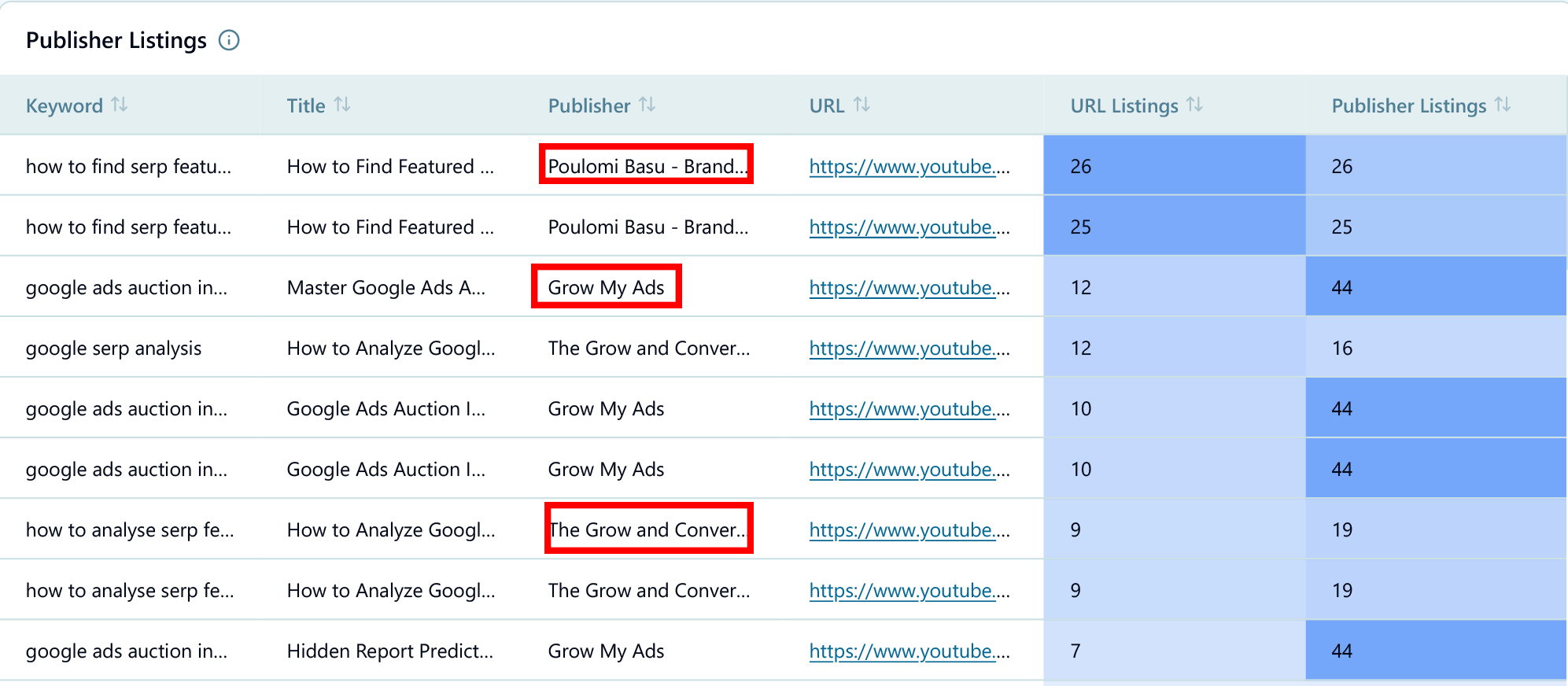Select 'Grow My Ads' in Master Google Ads row
1568x686 pixels.
pos(607,288)
